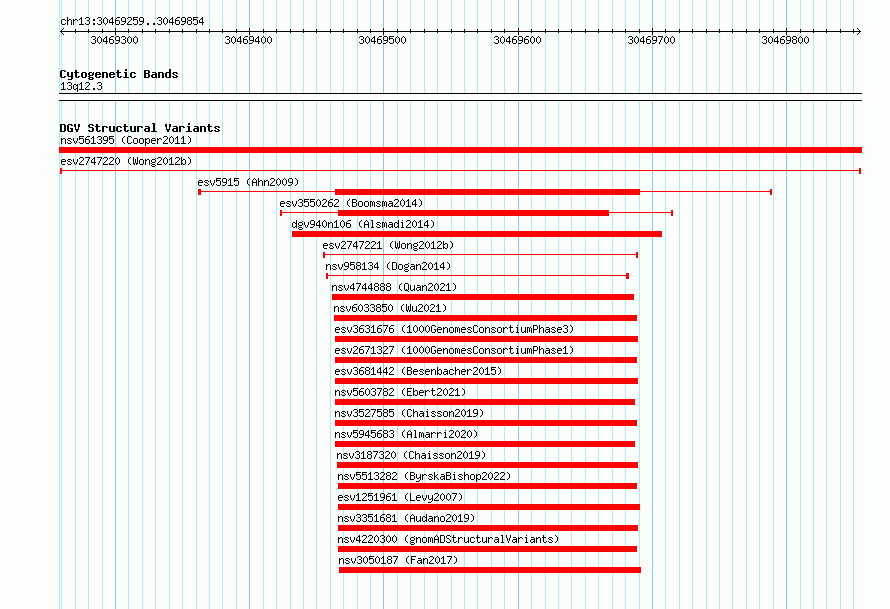Image resolution: width=890 pixels, height=609 pixels.
Task: Click the nsv3187320 red bar
Action: tap(487, 465)
